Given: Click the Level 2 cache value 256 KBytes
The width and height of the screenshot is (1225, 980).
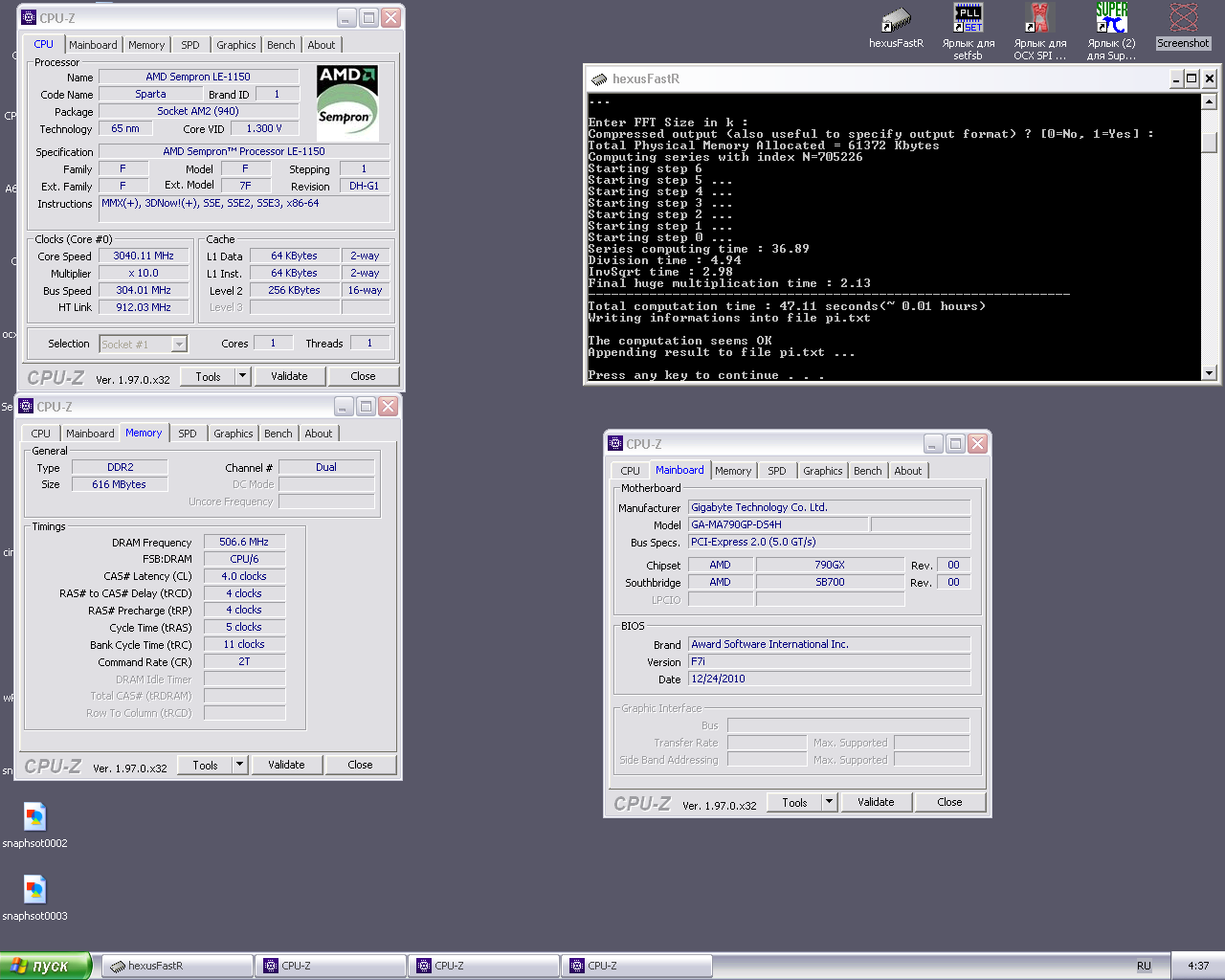Looking at the screenshot, I should point(295,290).
